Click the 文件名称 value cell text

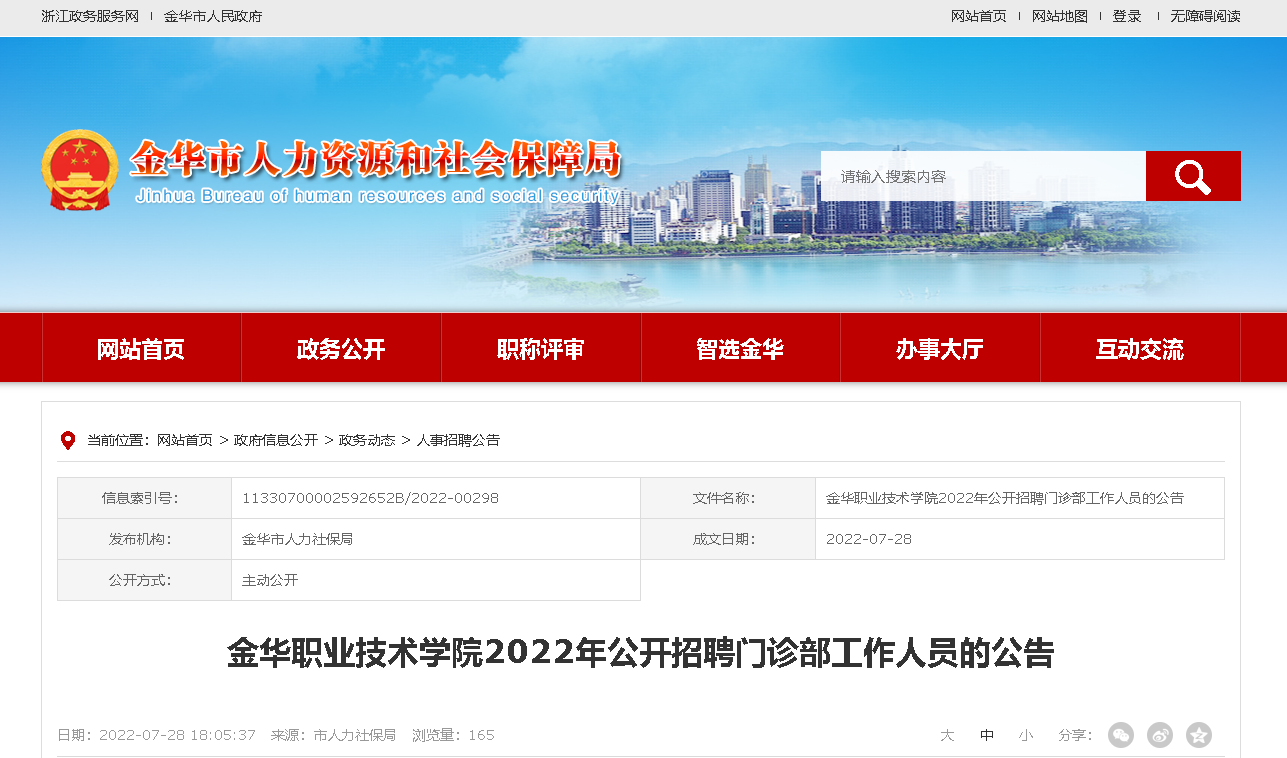coord(1005,498)
